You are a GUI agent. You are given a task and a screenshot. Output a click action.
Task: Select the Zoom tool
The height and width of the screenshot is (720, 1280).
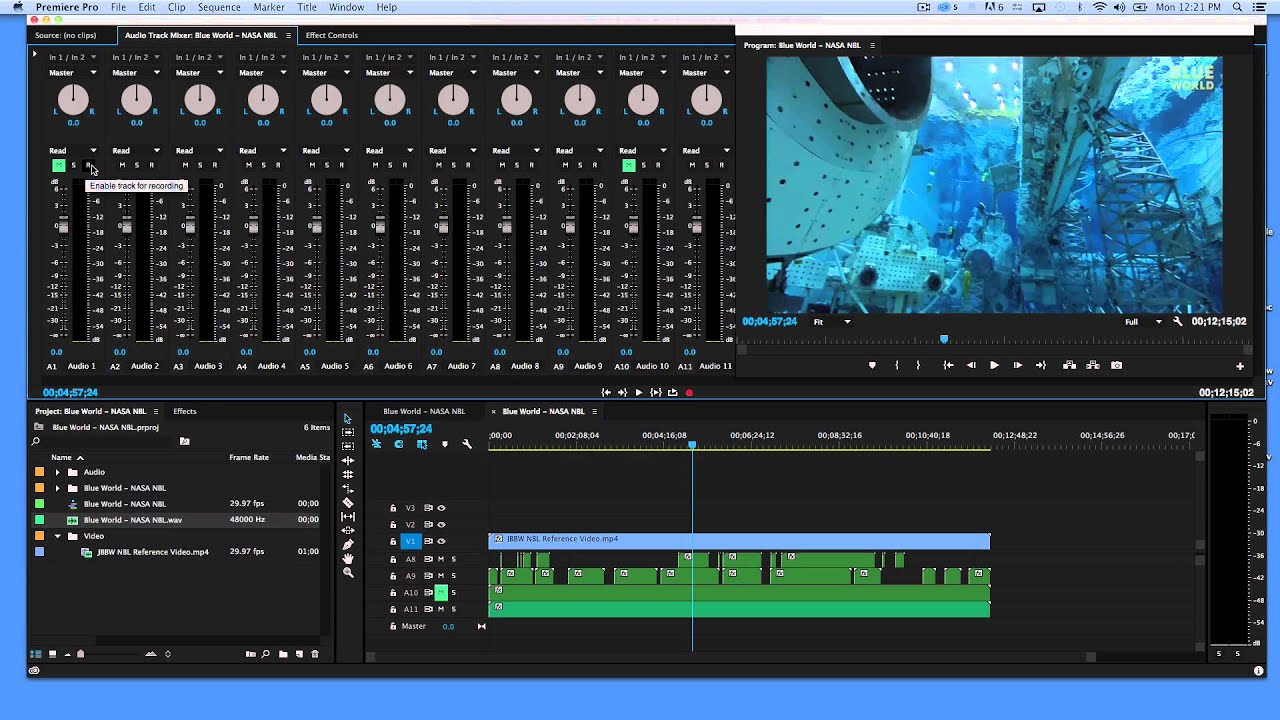(348, 573)
